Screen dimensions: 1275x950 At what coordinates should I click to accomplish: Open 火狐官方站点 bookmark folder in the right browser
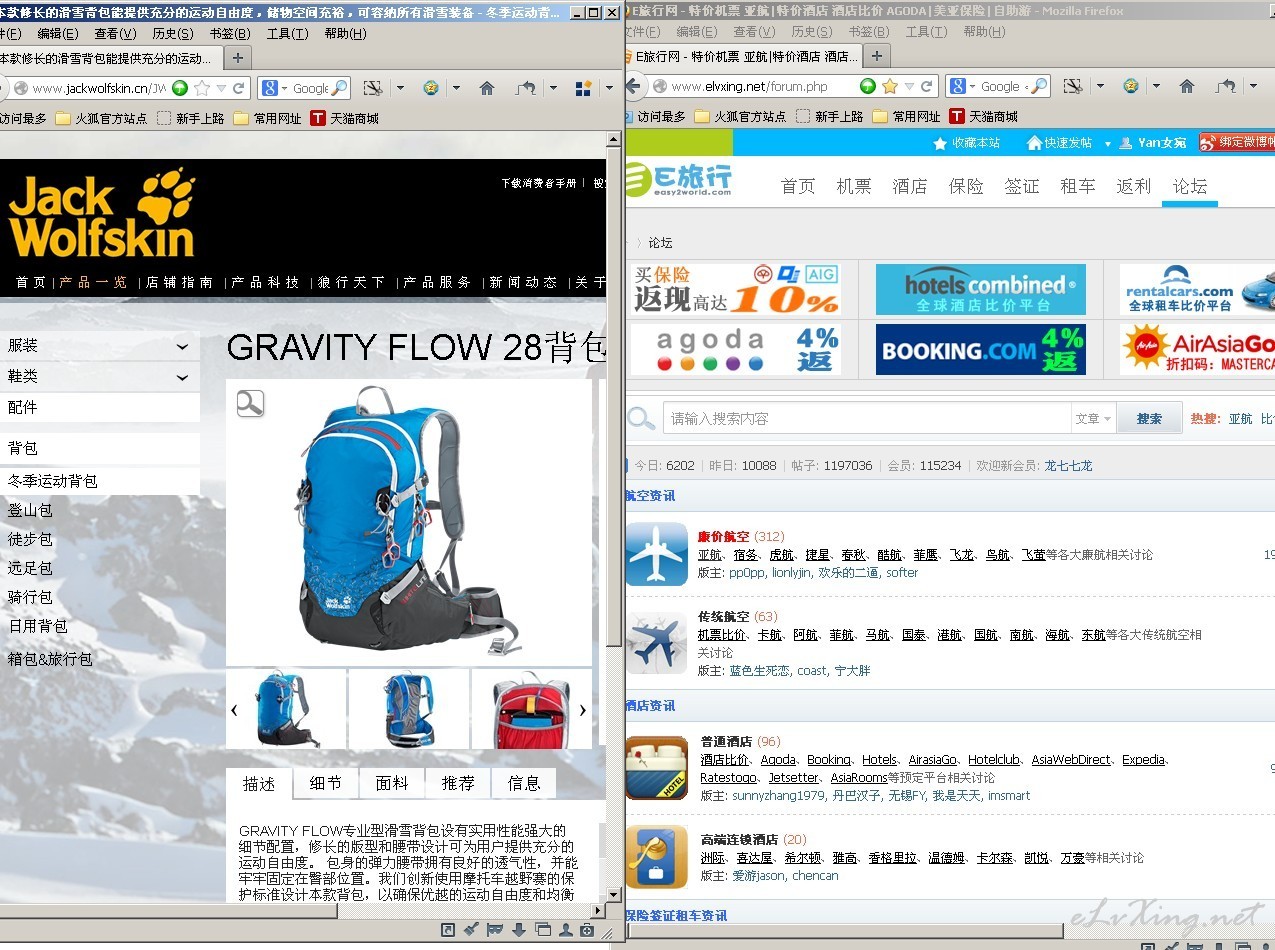click(741, 116)
